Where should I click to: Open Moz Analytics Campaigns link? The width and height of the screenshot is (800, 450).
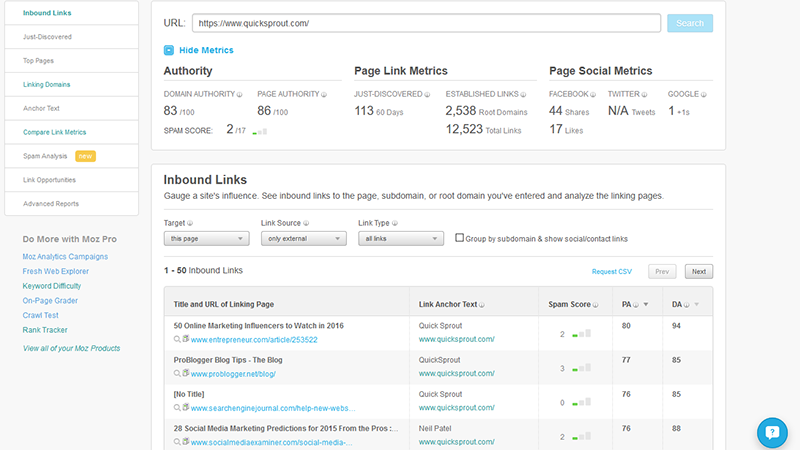click(65, 257)
